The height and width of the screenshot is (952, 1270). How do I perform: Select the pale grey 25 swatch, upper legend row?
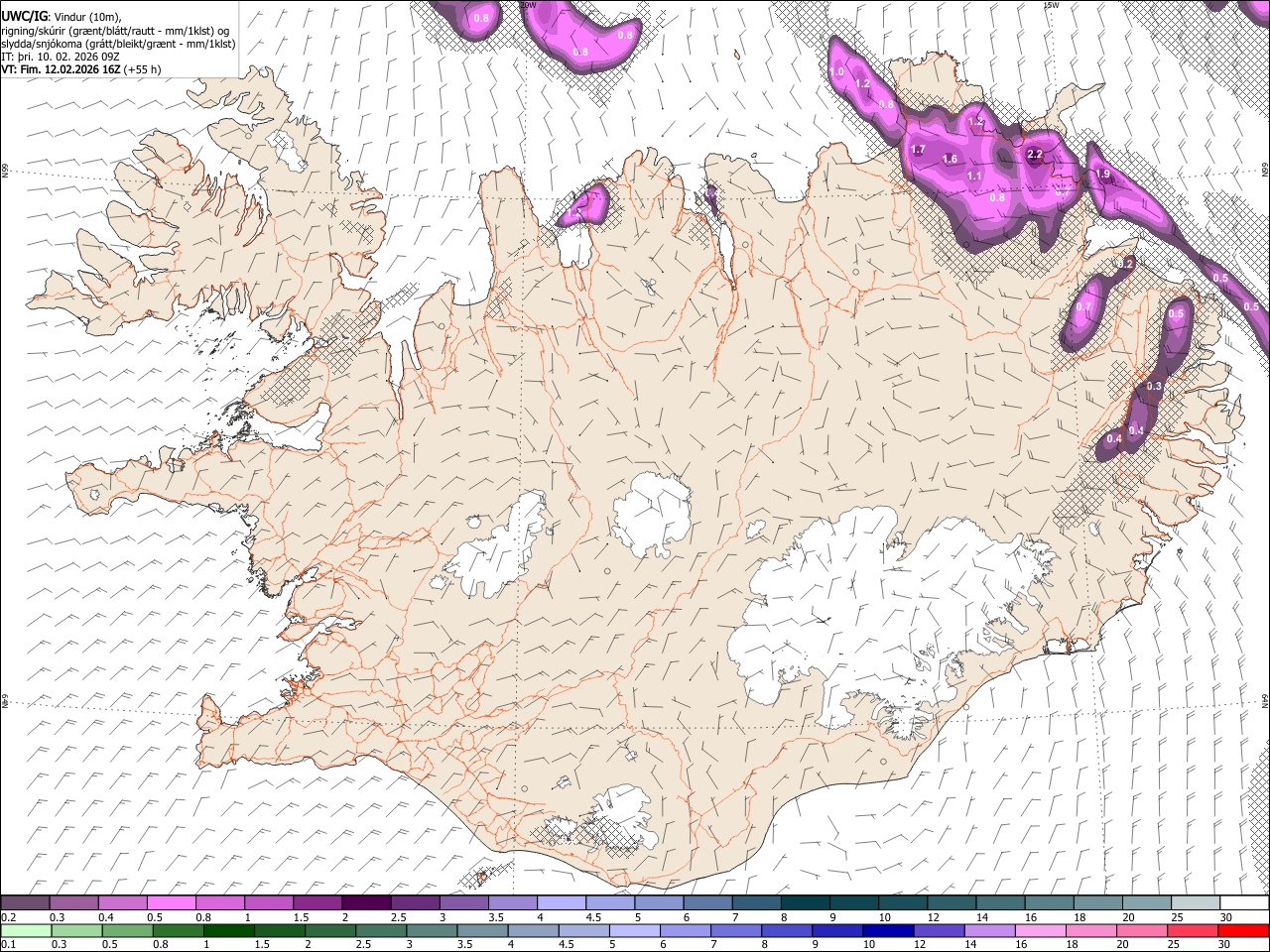[x=1194, y=903]
